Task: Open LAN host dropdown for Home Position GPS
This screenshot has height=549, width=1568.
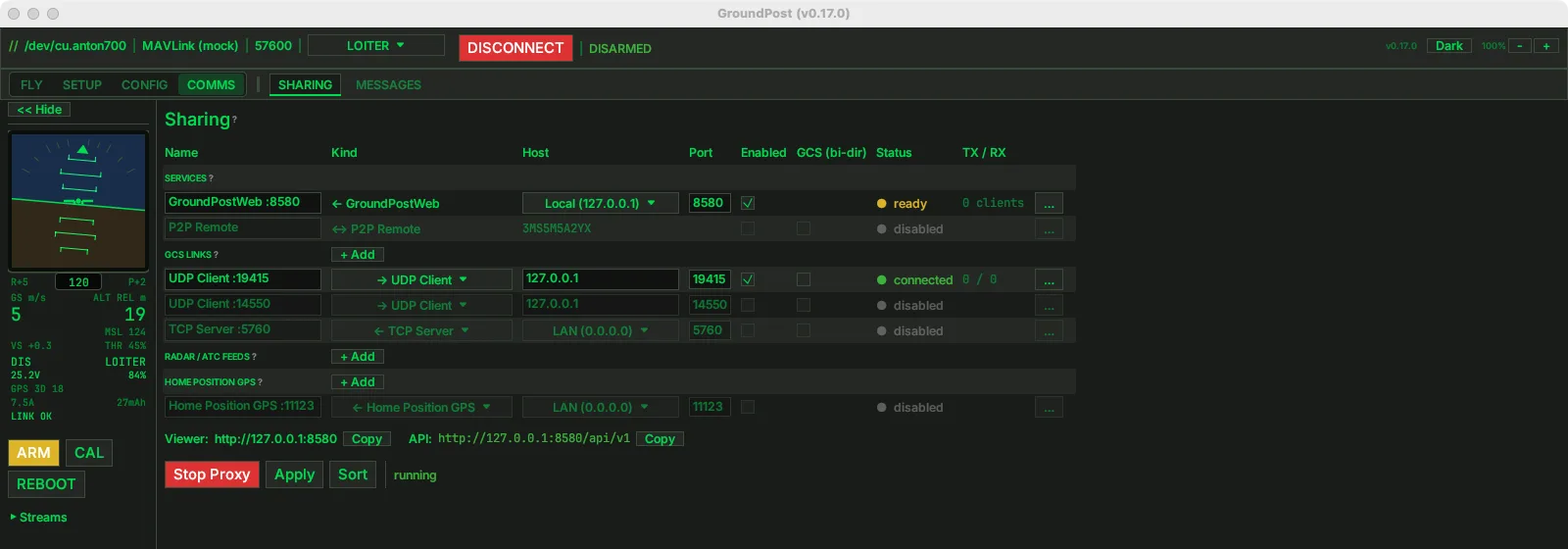Action: point(600,407)
